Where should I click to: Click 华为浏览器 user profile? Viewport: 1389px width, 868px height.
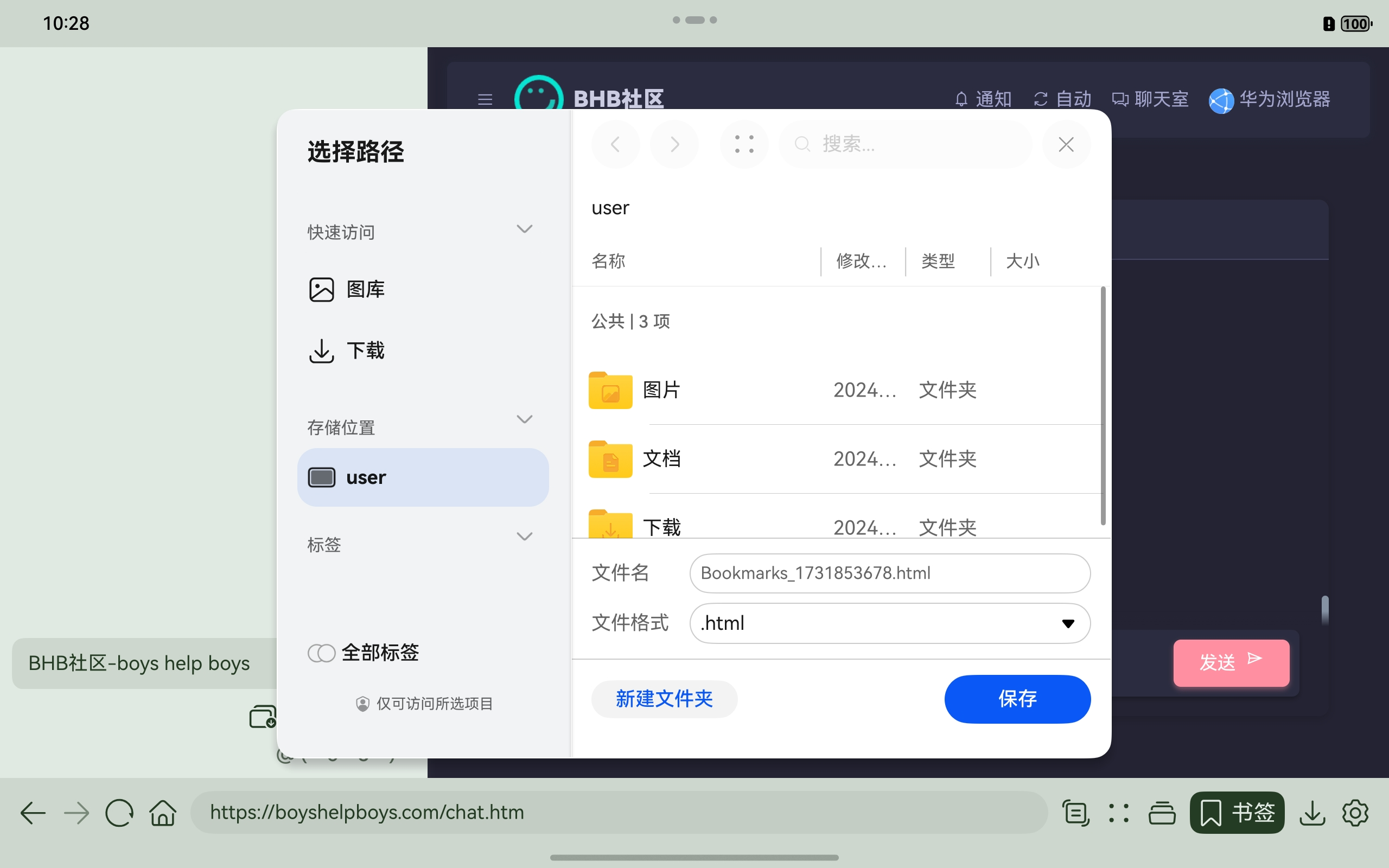[x=1270, y=100]
